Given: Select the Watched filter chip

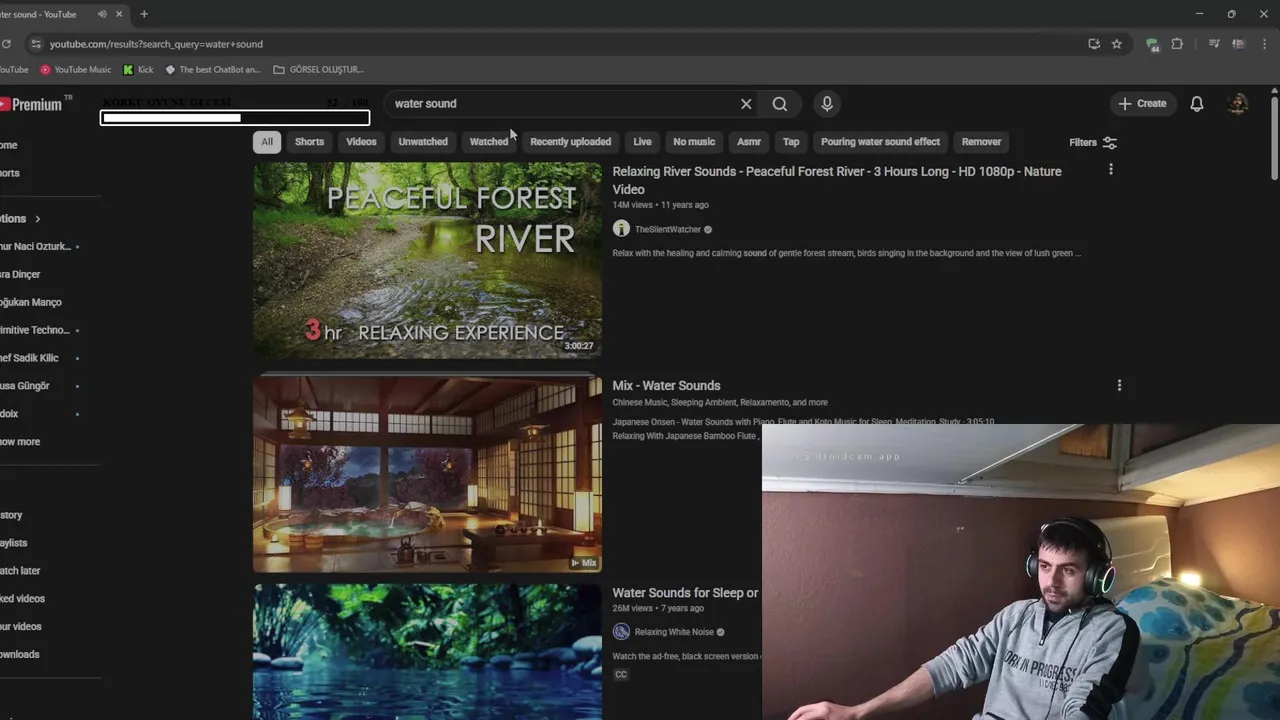Looking at the screenshot, I should 489,142.
